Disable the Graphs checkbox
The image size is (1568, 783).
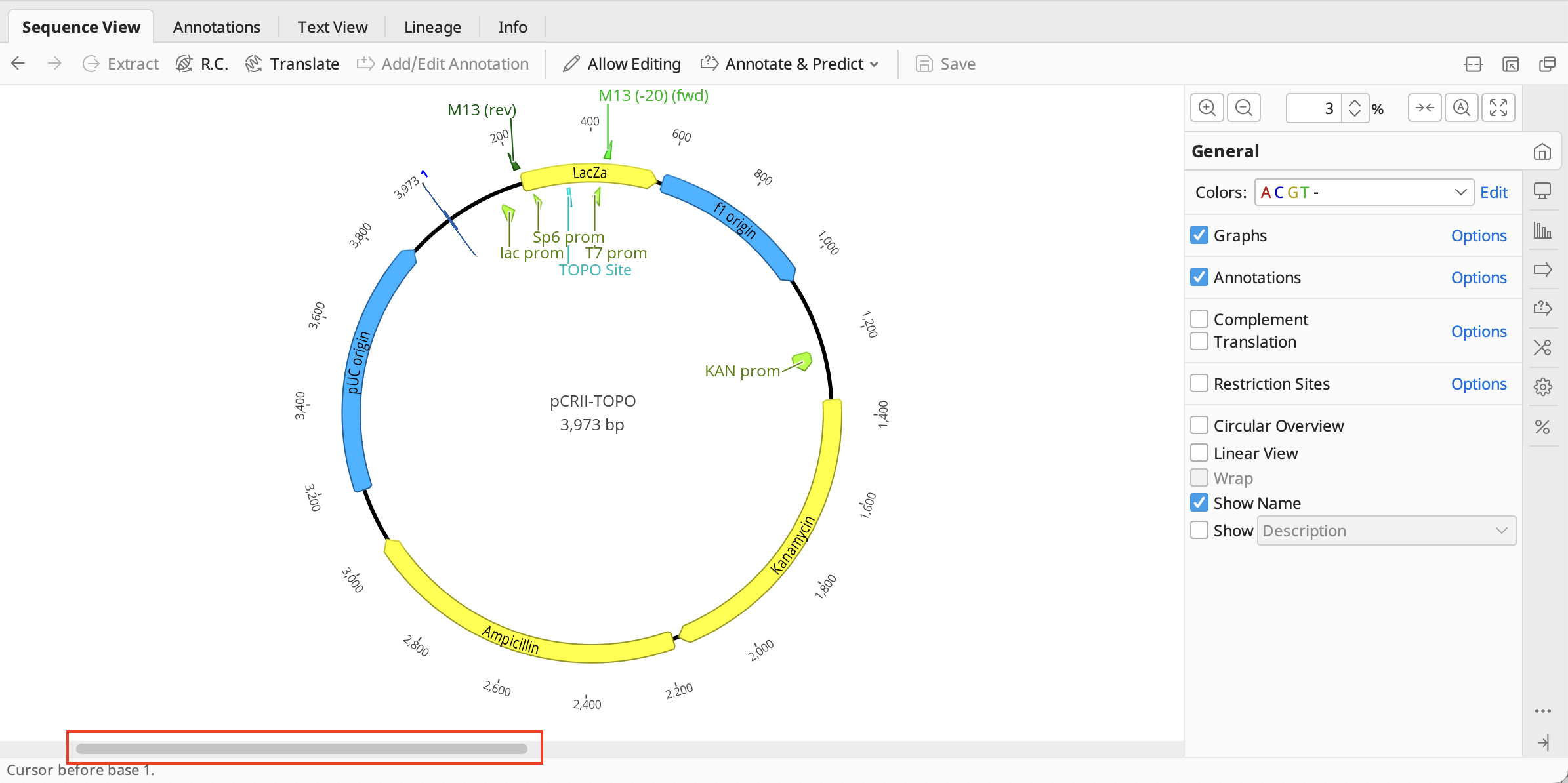click(x=1199, y=235)
